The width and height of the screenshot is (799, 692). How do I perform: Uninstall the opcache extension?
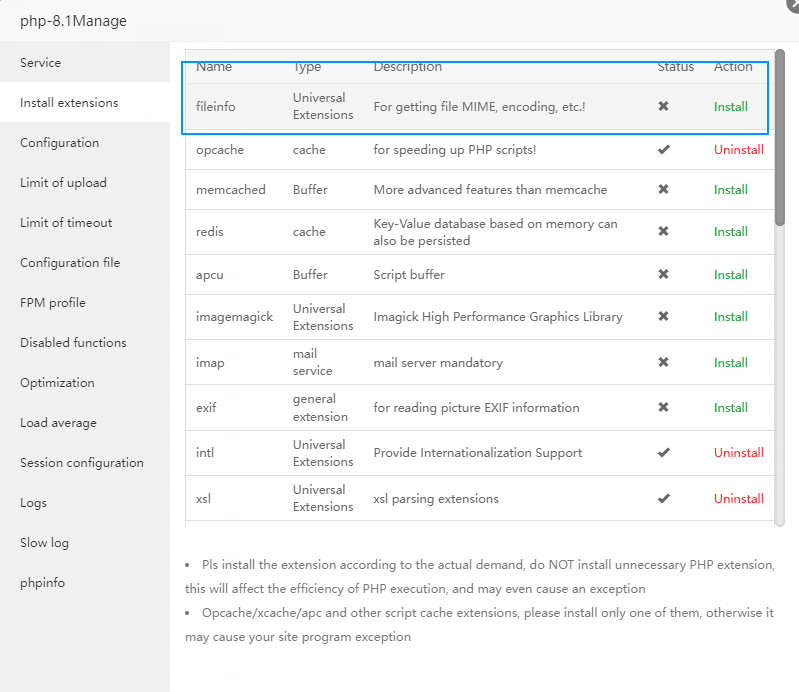point(738,149)
